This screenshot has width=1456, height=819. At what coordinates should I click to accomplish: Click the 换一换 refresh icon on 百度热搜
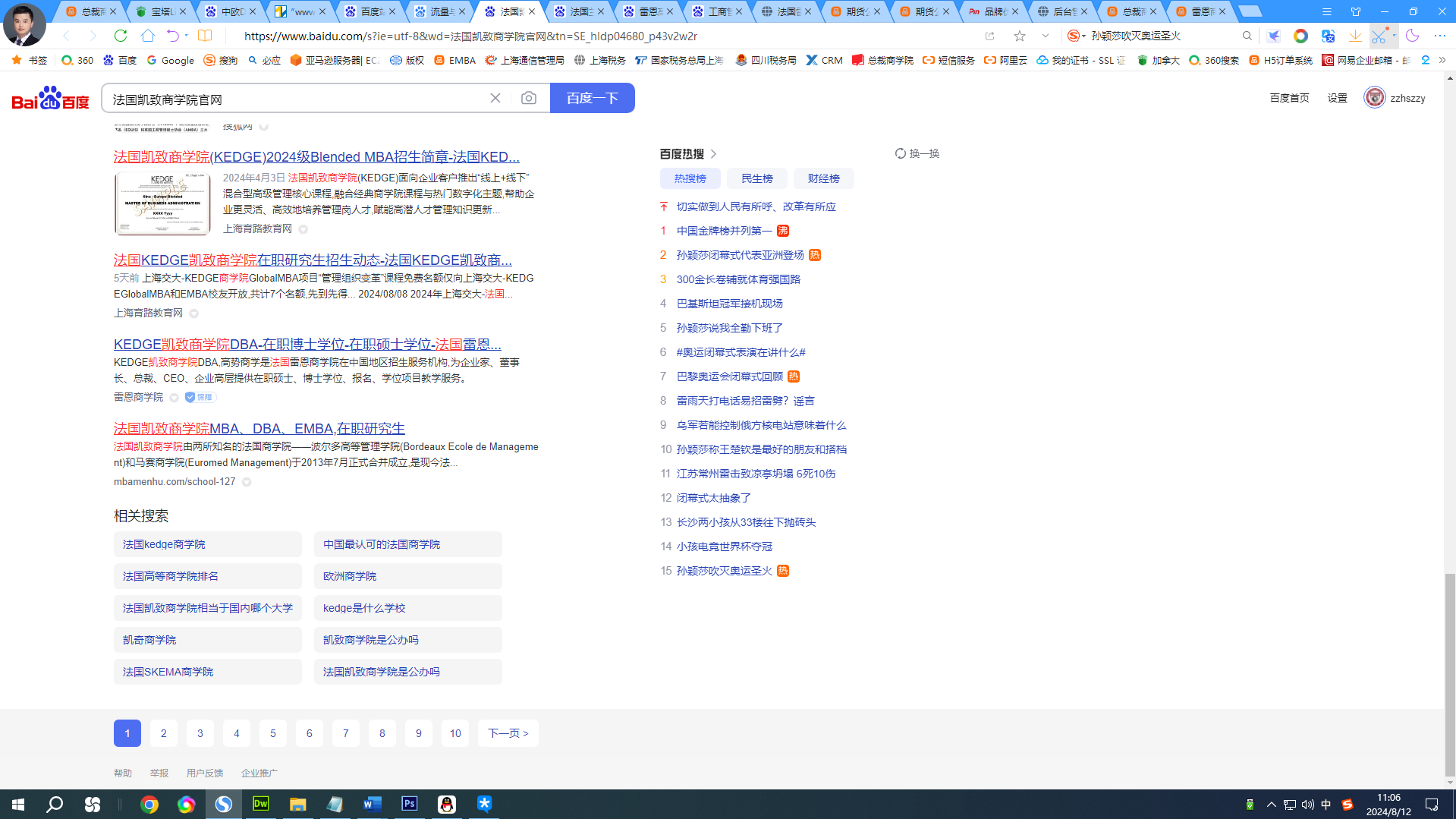click(901, 153)
